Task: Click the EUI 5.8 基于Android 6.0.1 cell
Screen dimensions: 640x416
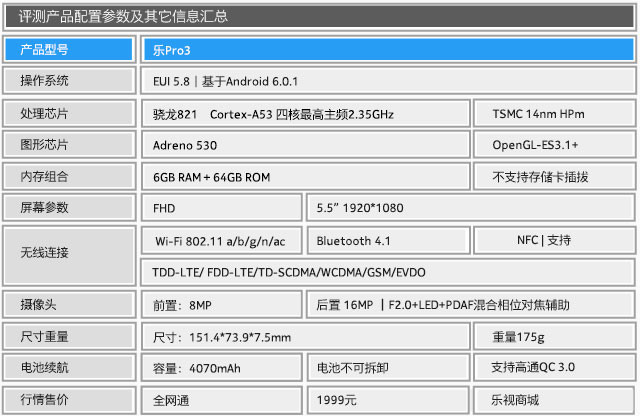Action: [x=388, y=81]
